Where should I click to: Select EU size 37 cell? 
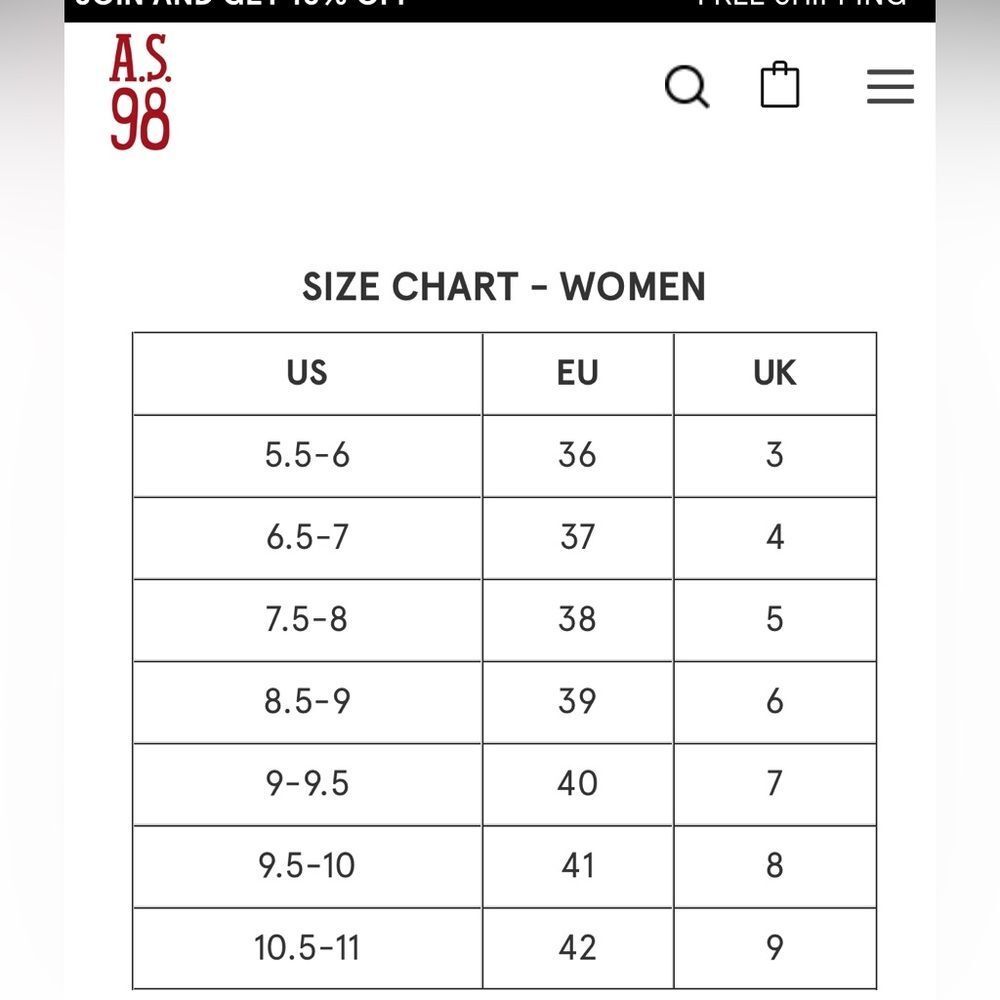tap(578, 538)
